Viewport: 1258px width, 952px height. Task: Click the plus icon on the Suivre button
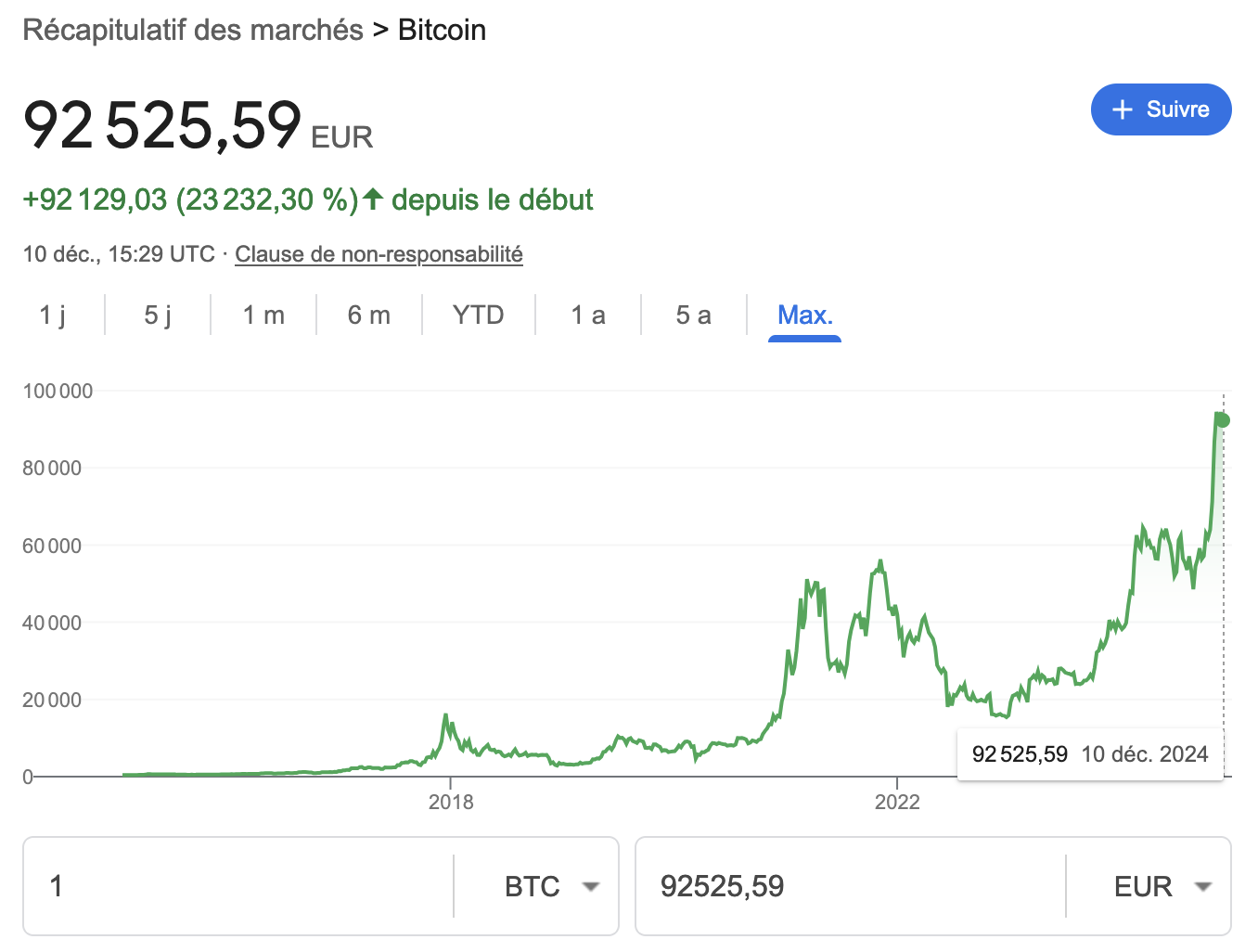[1123, 109]
